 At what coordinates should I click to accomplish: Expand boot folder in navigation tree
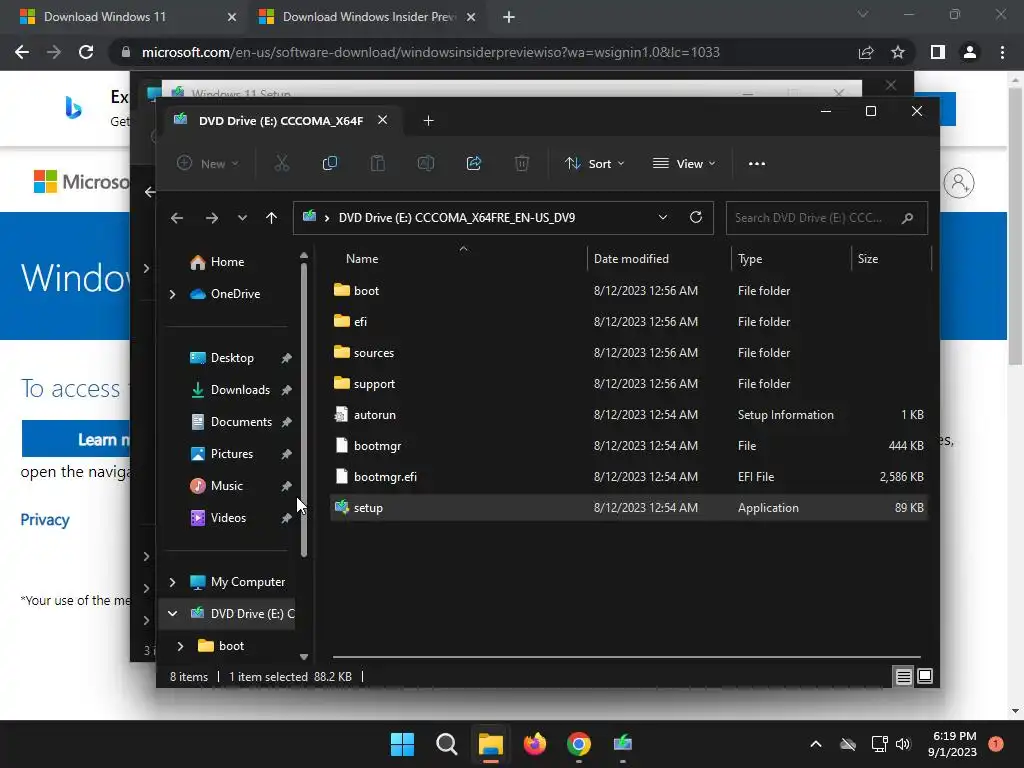180,646
